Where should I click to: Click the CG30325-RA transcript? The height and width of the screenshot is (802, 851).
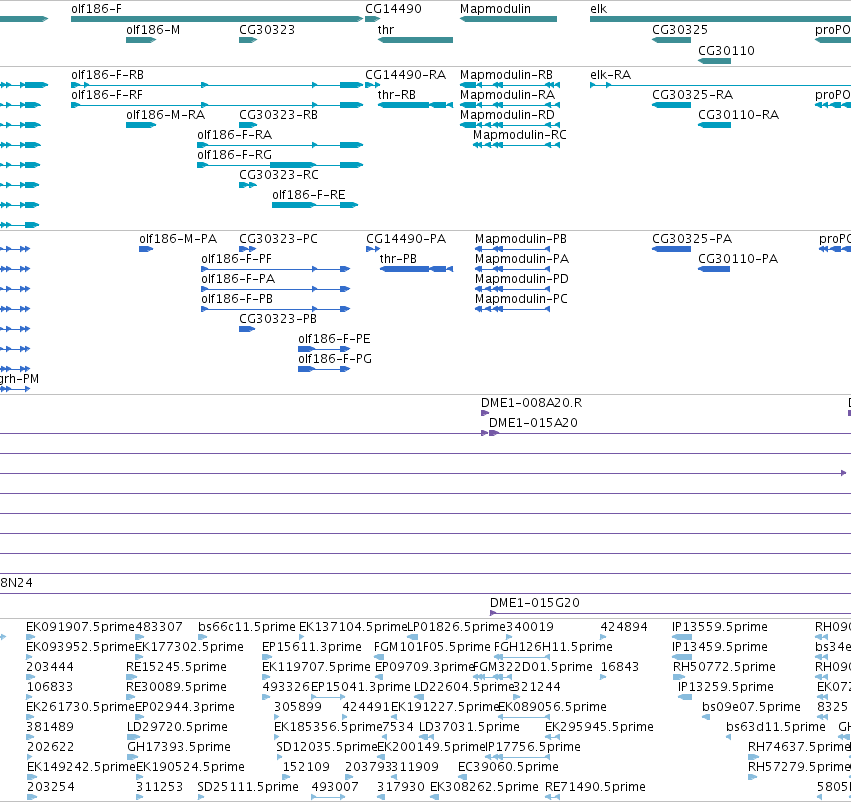pos(671,105)
